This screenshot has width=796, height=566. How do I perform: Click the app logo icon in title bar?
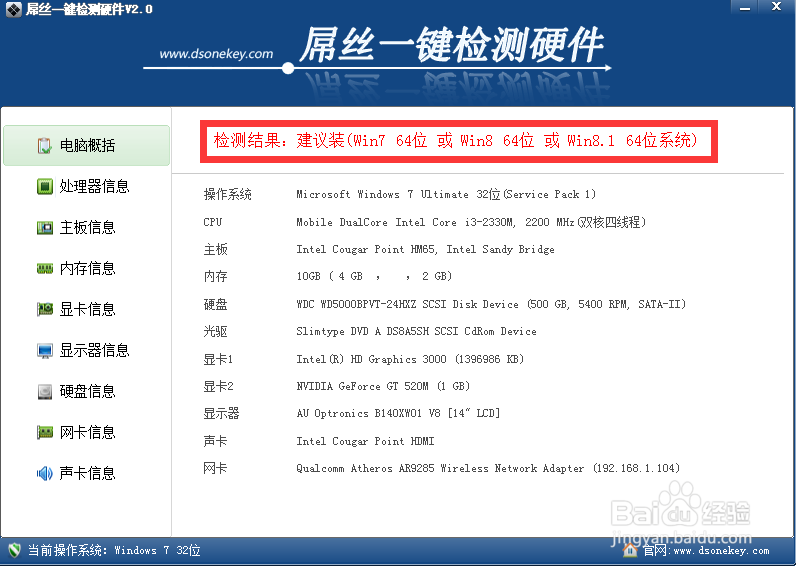[14, 9]
